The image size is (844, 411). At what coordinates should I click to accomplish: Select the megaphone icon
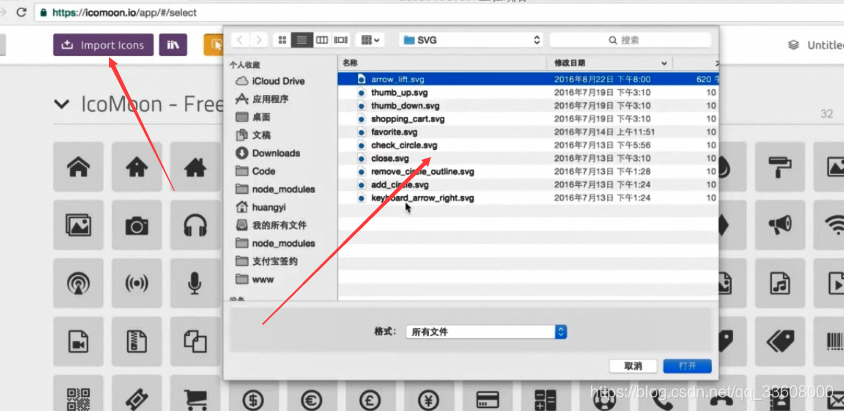tap(780, 225)
